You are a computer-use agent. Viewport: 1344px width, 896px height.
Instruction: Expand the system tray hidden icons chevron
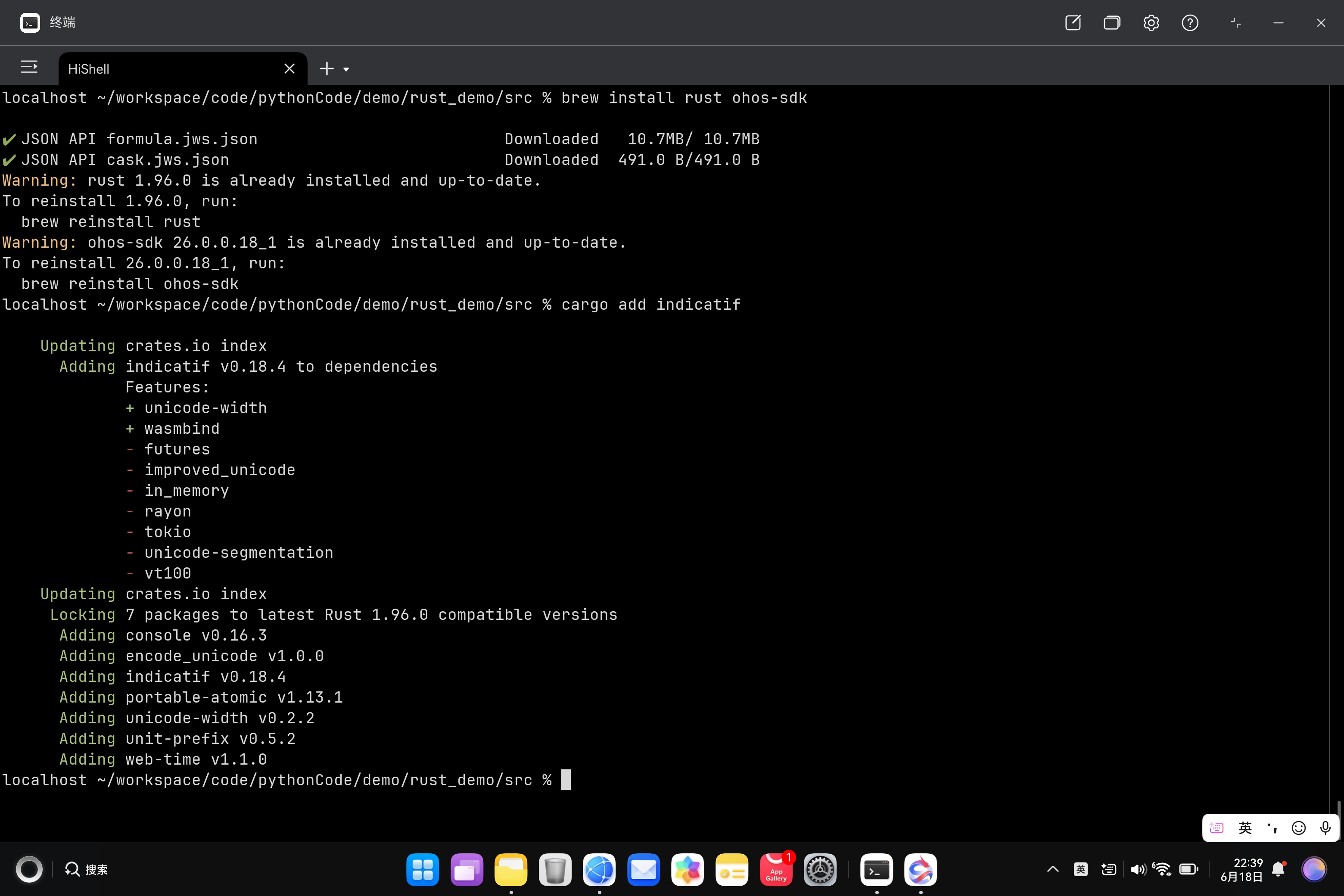pyautogui.click(x=1052, y=869)
